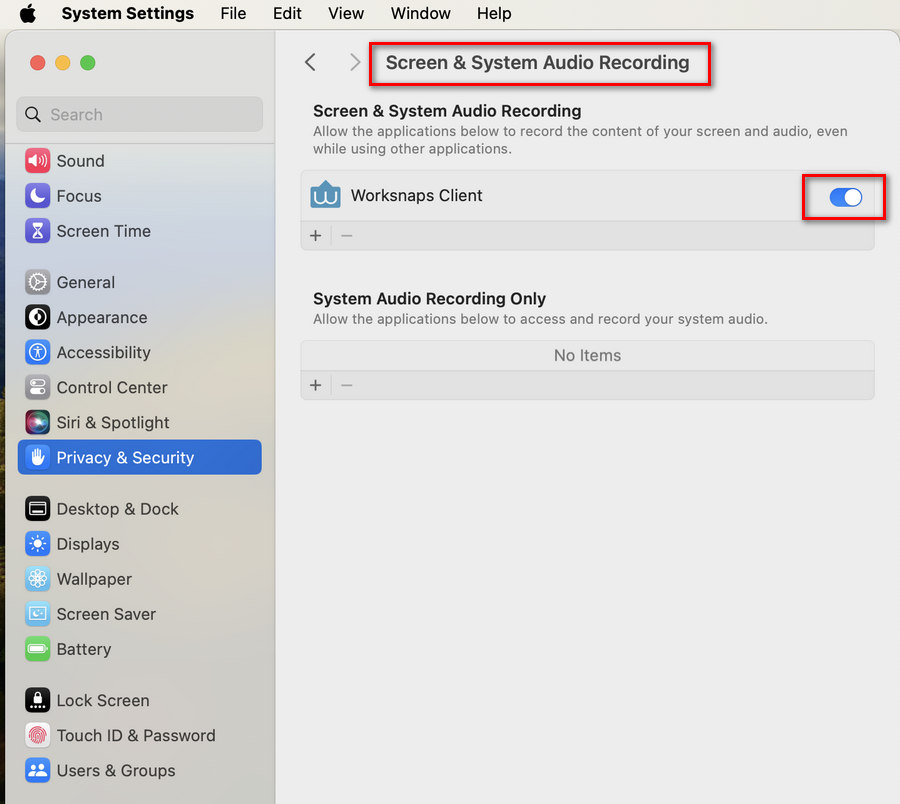Open Battery settings label
900x804 pixels.
84,649
